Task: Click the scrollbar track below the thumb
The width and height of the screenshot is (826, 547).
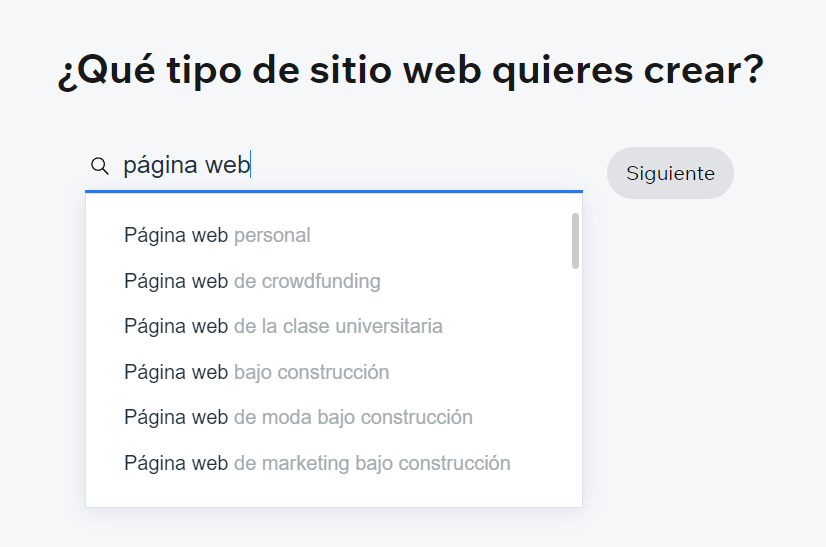Action: [x=575, y=400]
